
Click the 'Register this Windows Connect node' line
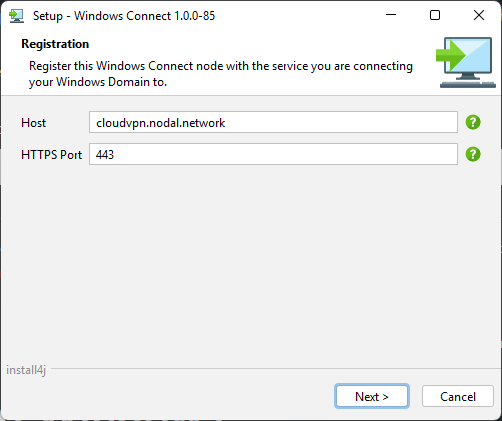tap(221, 66)
